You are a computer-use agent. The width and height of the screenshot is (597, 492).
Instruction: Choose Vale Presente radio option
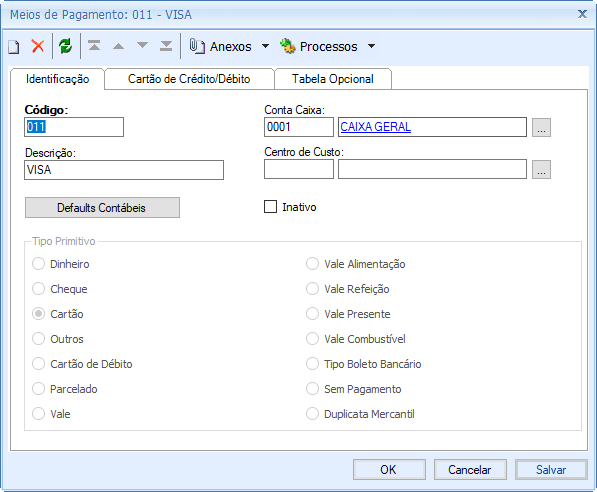click(312, 314)
